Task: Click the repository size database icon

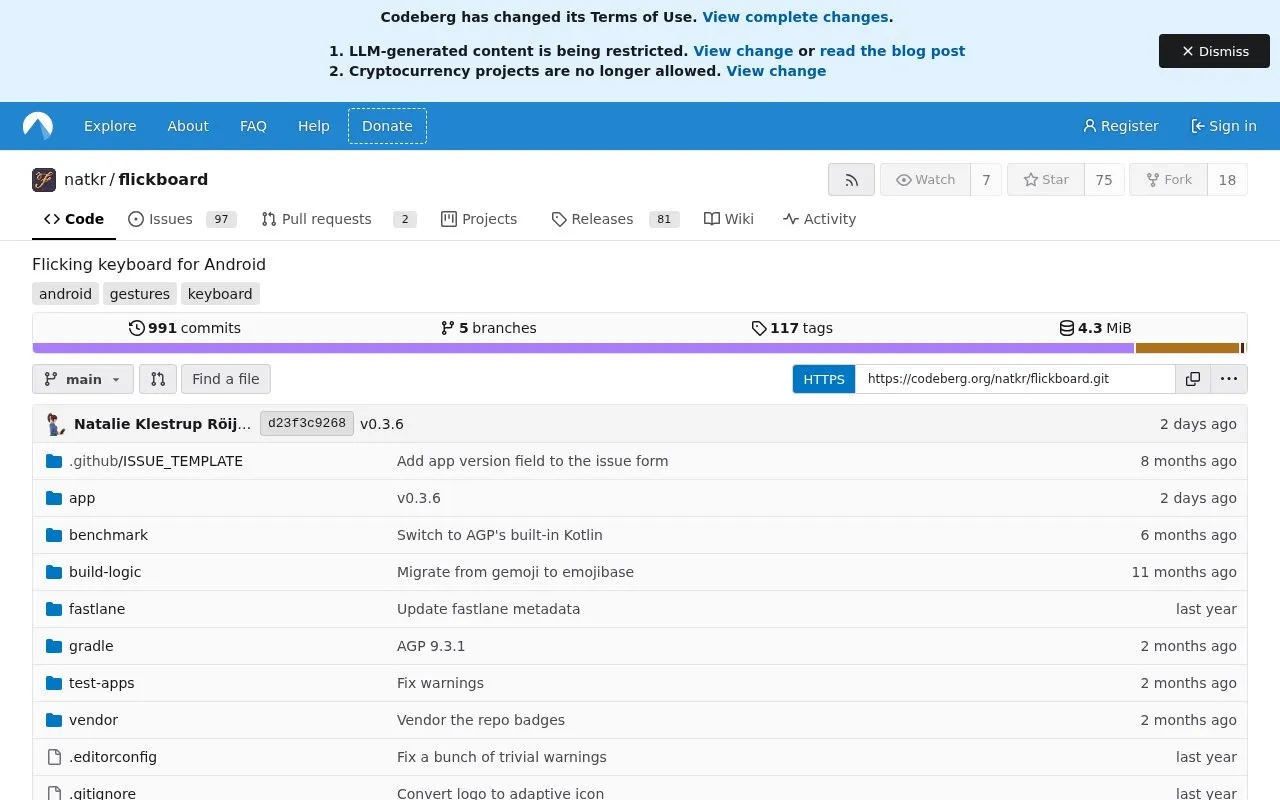Action: pos(1067,328)
